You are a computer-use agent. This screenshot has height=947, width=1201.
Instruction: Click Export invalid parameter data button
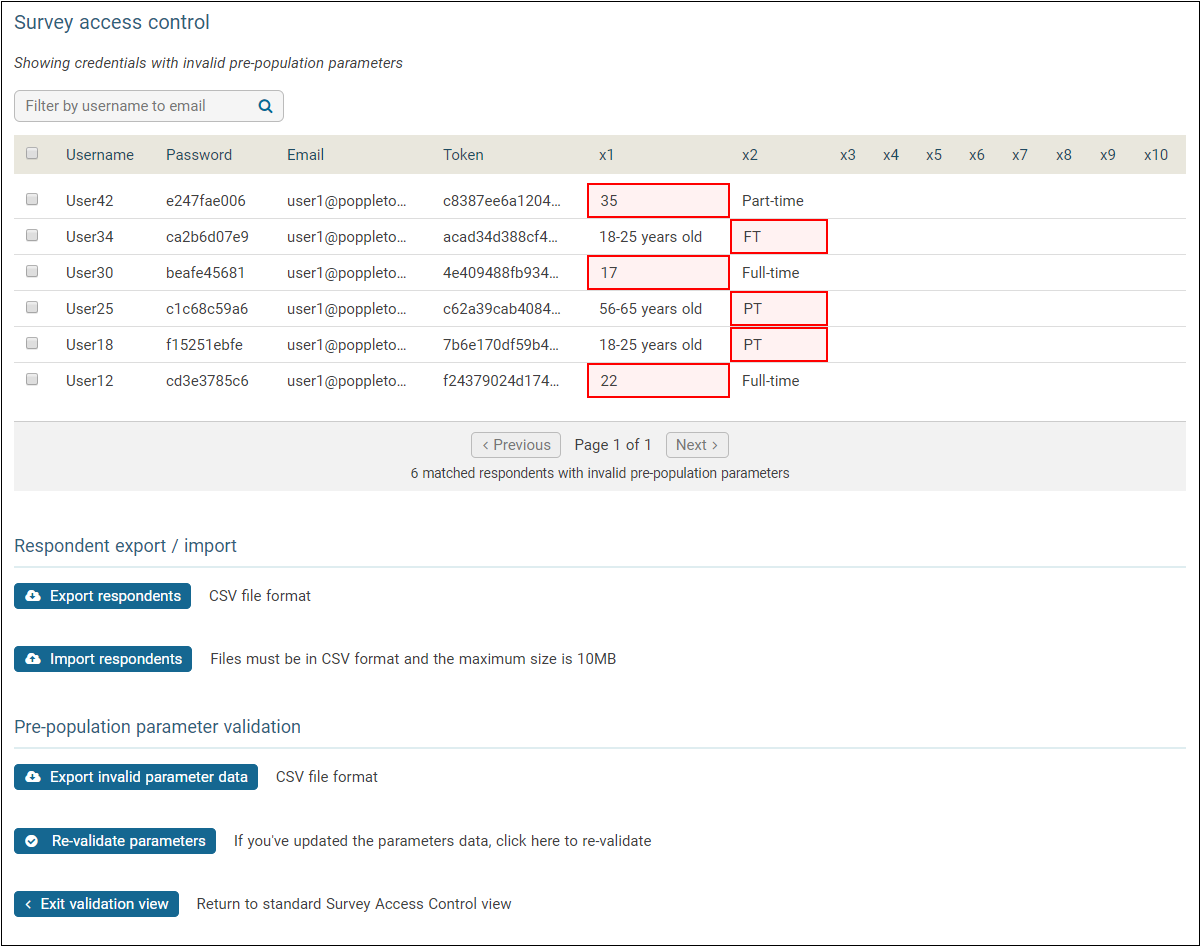(136, 777)
